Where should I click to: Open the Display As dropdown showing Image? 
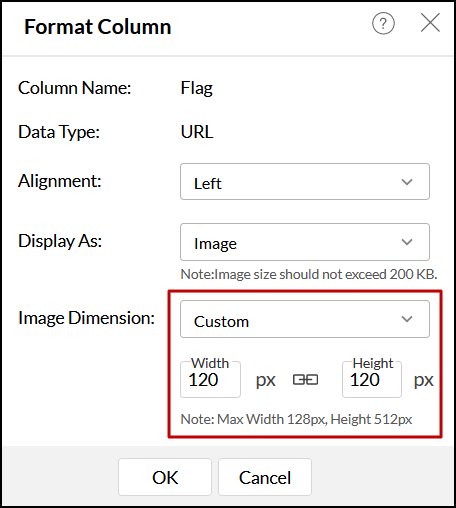tap(305, 242)
